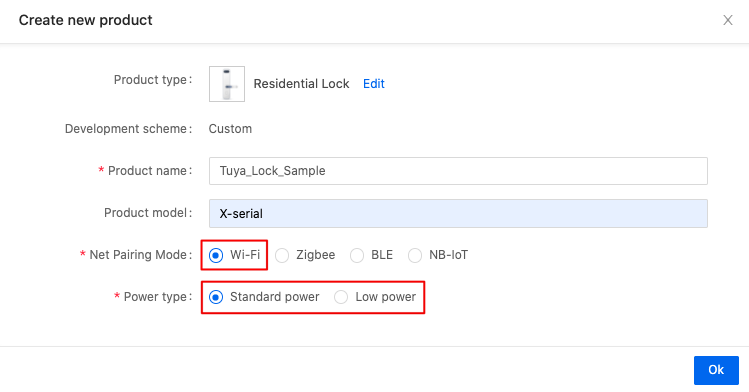Click the Custom development scheme value
The image size is (749, 392).
click(x=230, y=129)
